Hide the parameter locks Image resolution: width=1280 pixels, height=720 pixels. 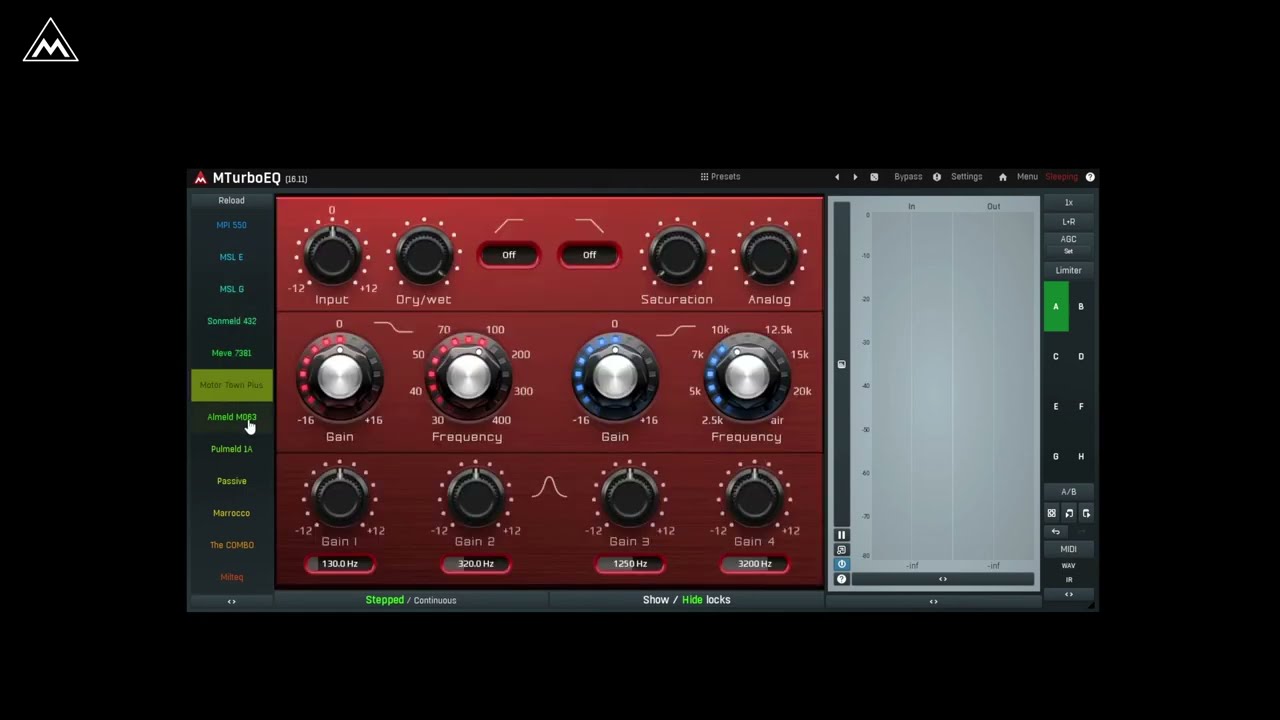pyautogui.click(x=692, y=600)
